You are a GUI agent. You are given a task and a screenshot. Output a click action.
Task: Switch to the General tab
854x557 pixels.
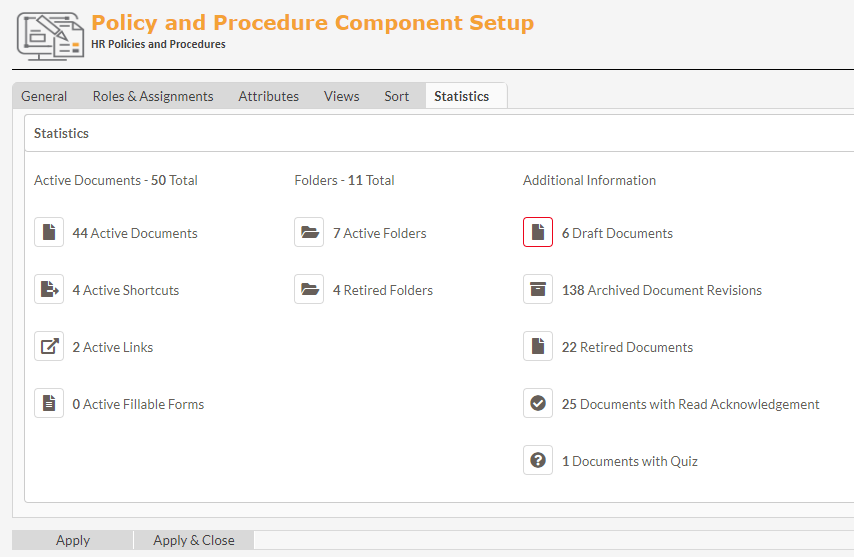(44, 96)
